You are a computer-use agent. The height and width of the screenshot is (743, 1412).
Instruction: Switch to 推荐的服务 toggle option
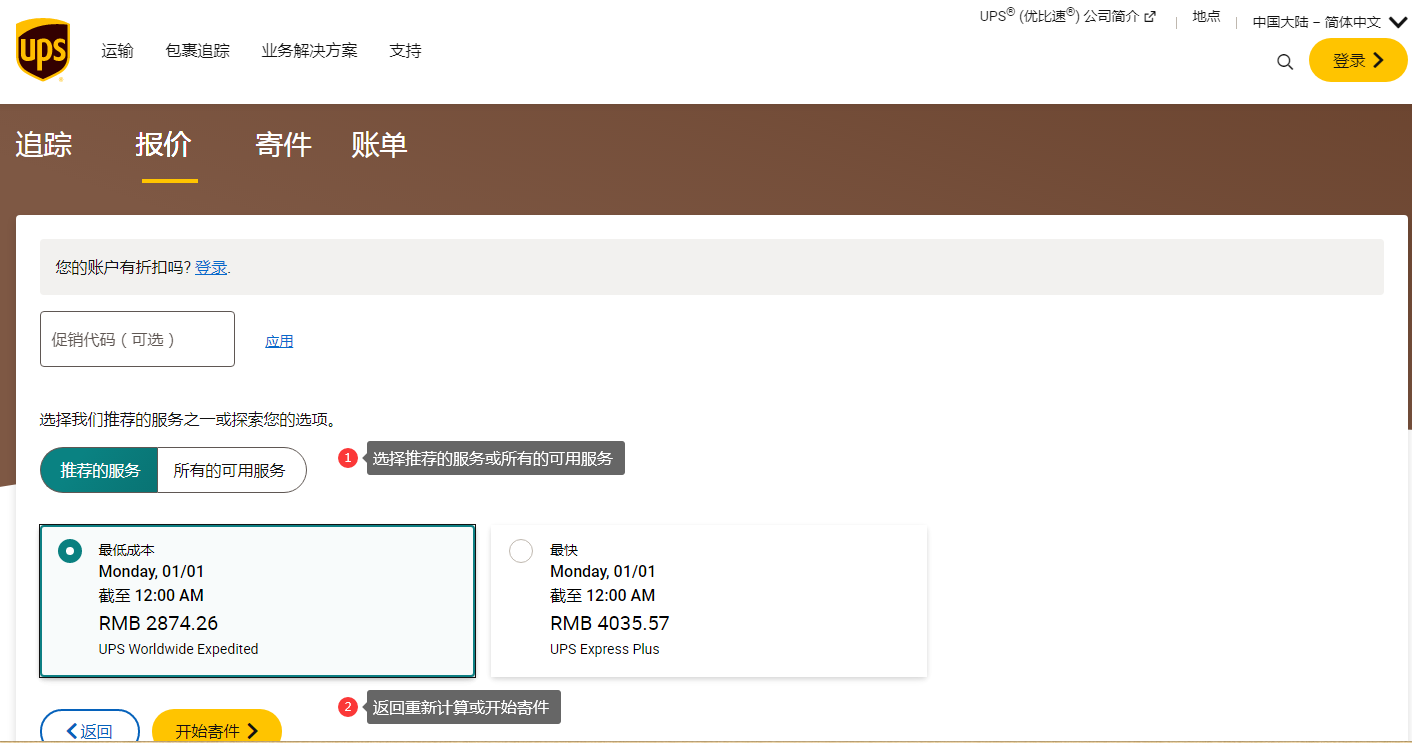click(x=100, y=470)
